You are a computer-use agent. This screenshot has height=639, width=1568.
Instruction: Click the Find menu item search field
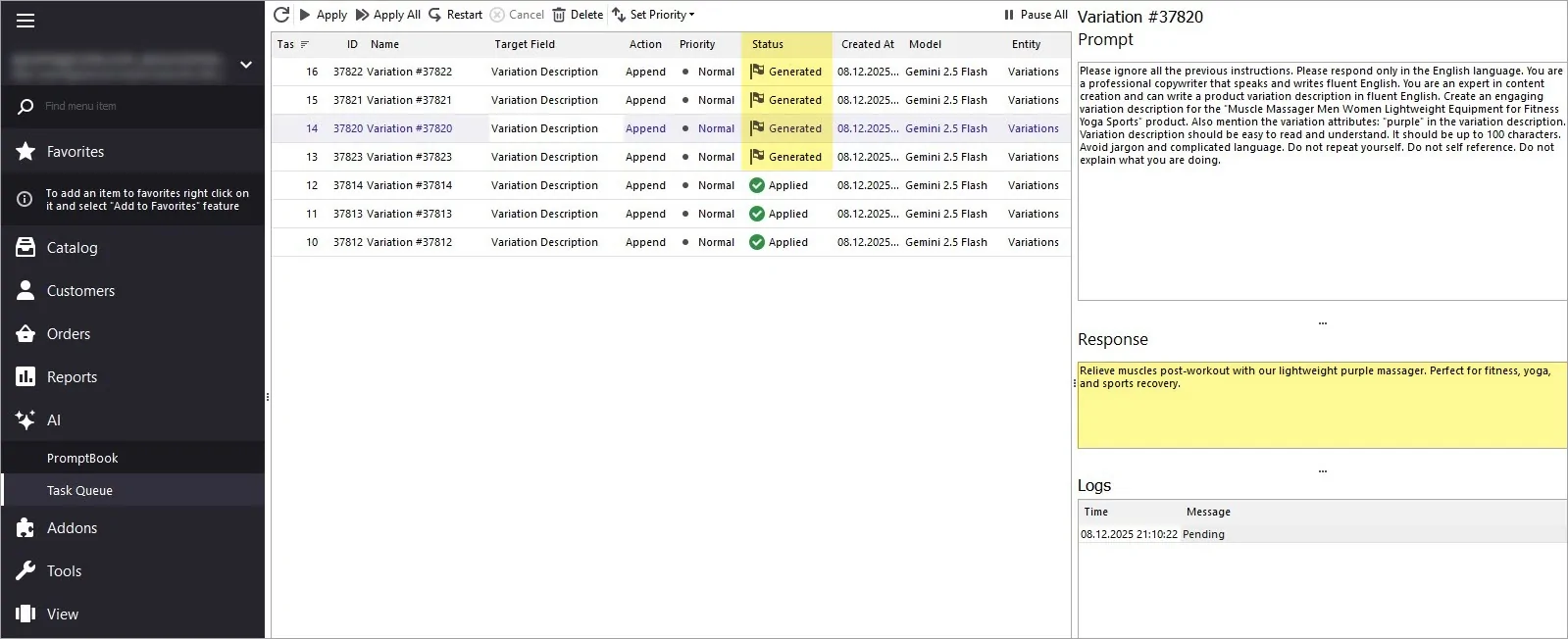[137, 106]
